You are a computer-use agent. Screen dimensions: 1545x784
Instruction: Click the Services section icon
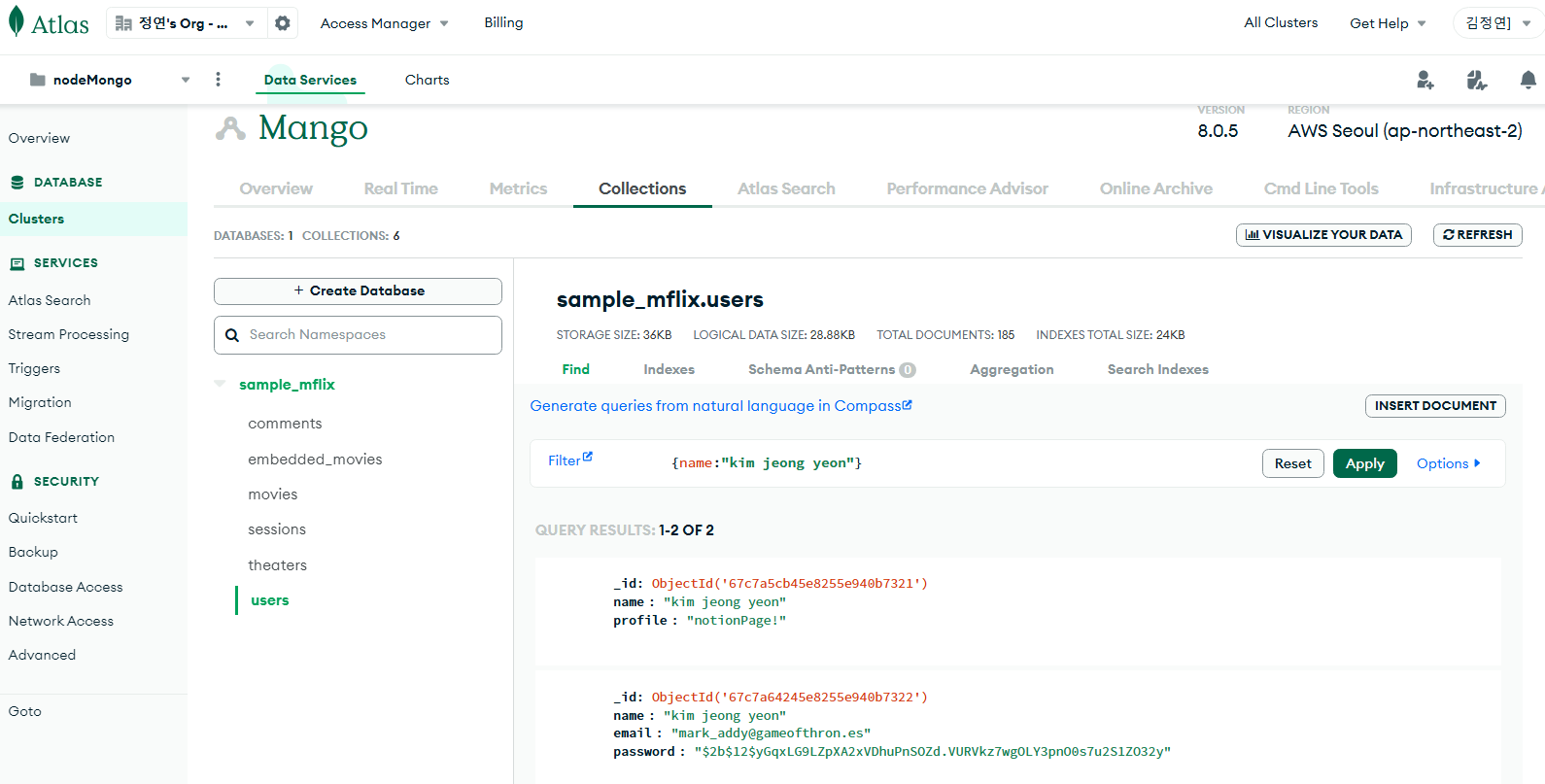pyautogui.click(x=17, y=263)
